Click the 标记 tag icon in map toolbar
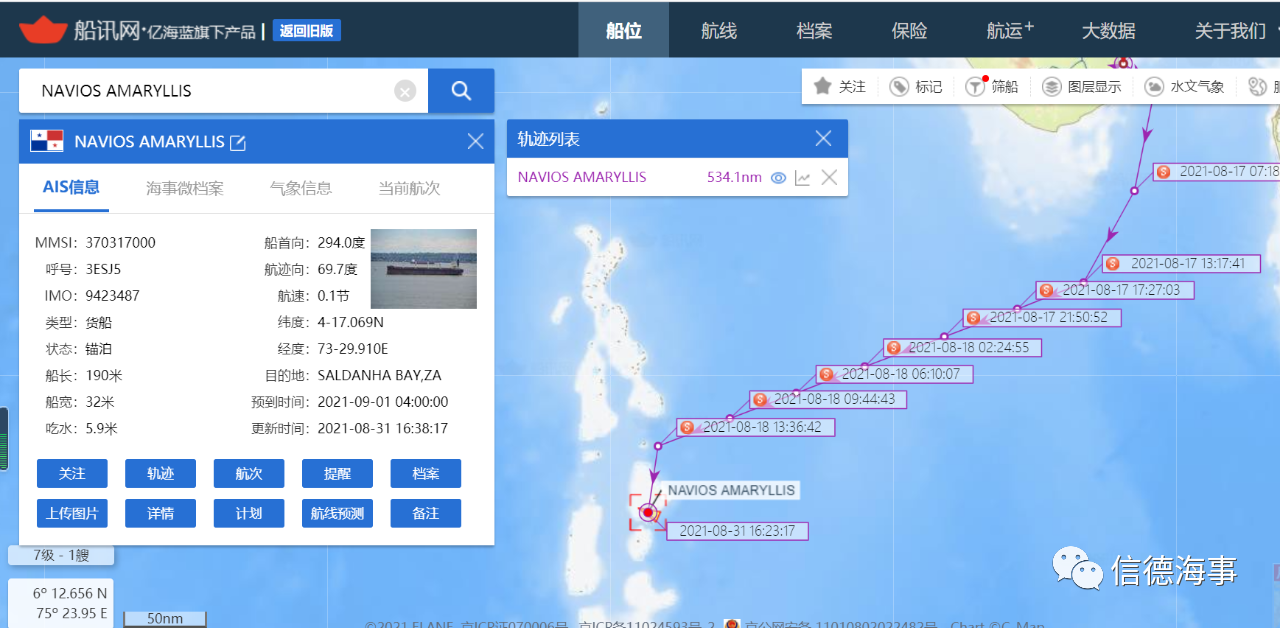 (x=899, y=87)
